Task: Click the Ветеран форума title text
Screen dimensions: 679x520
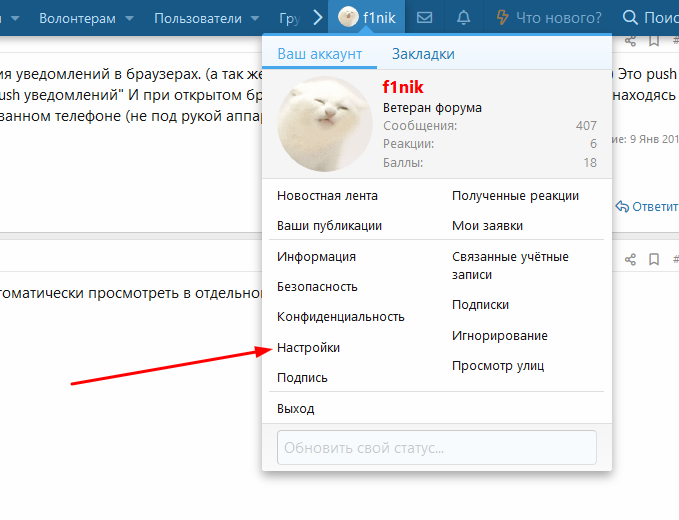Action: (432, 108)
